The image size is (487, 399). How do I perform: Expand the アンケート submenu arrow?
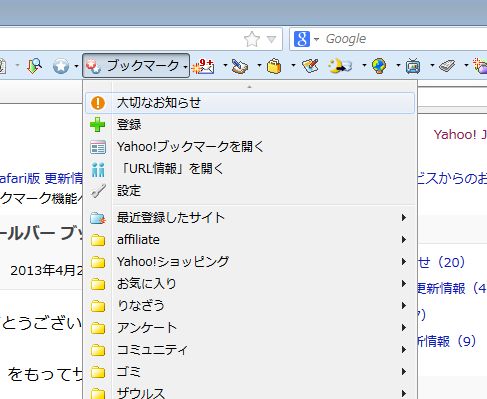tap(404, 328)
